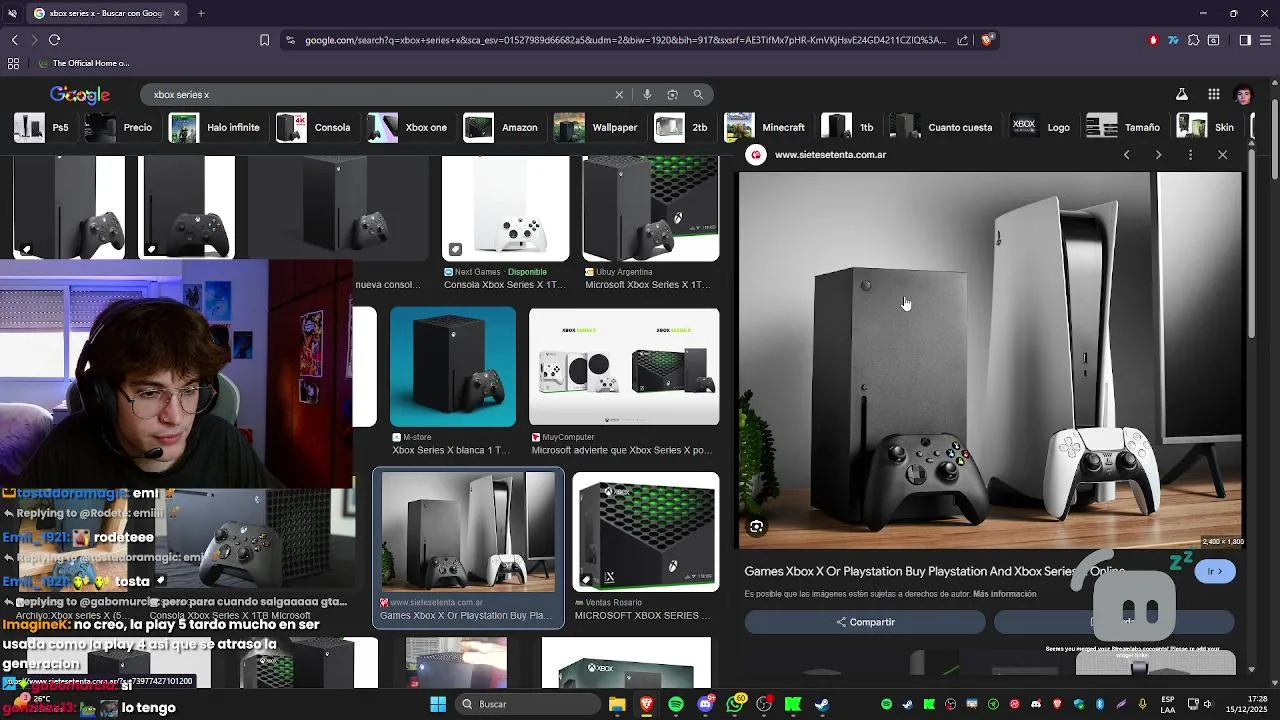
Task: Clear the Google search box text
Action: pos(619,94)
